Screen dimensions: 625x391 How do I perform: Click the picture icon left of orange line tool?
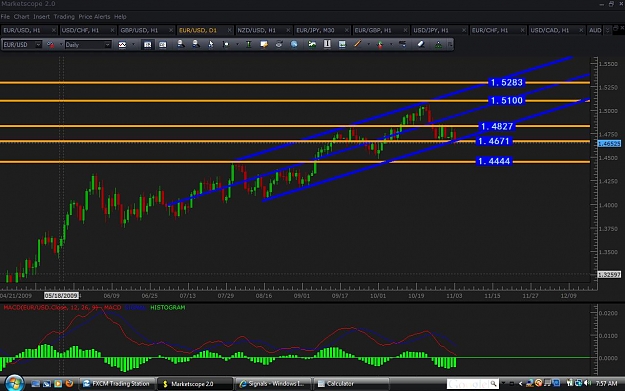342,44
